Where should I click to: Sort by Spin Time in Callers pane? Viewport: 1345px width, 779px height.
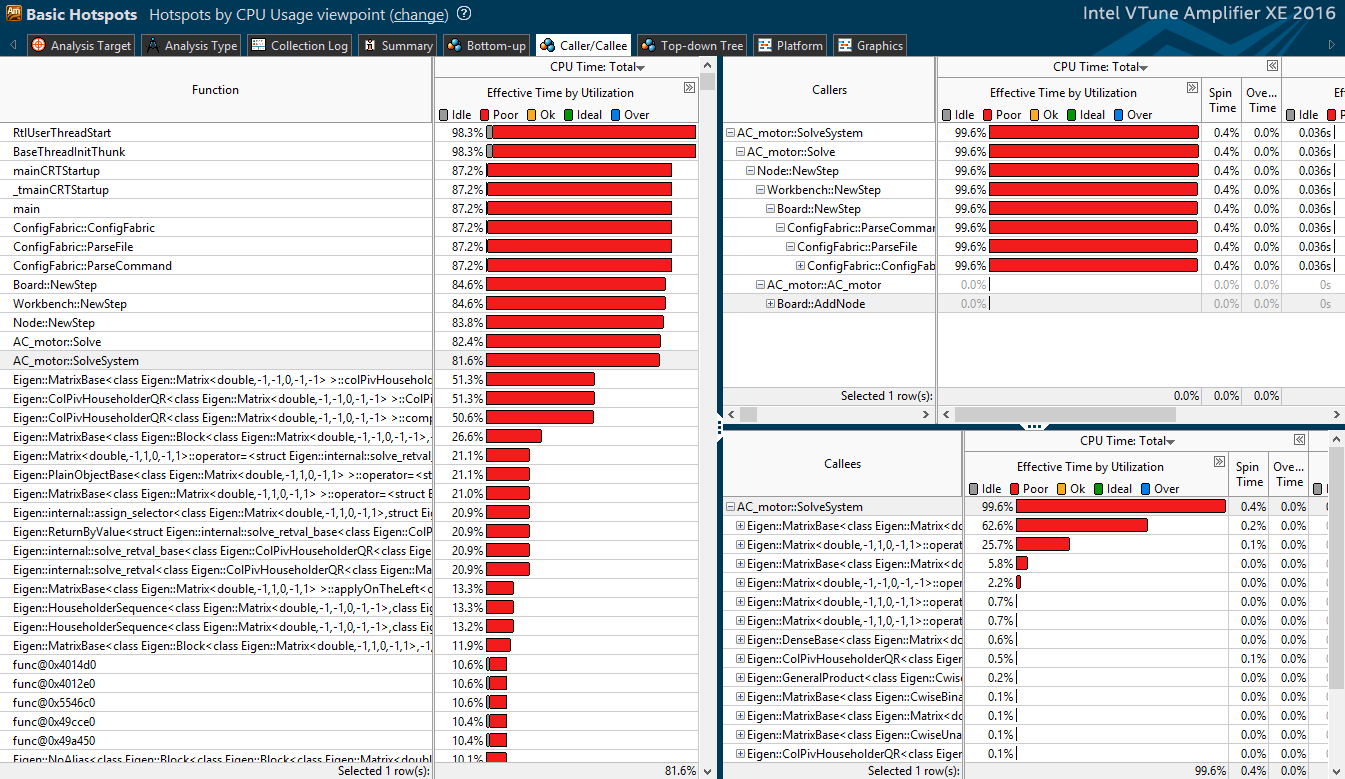pyautogui.click(x=1222, y=101)
